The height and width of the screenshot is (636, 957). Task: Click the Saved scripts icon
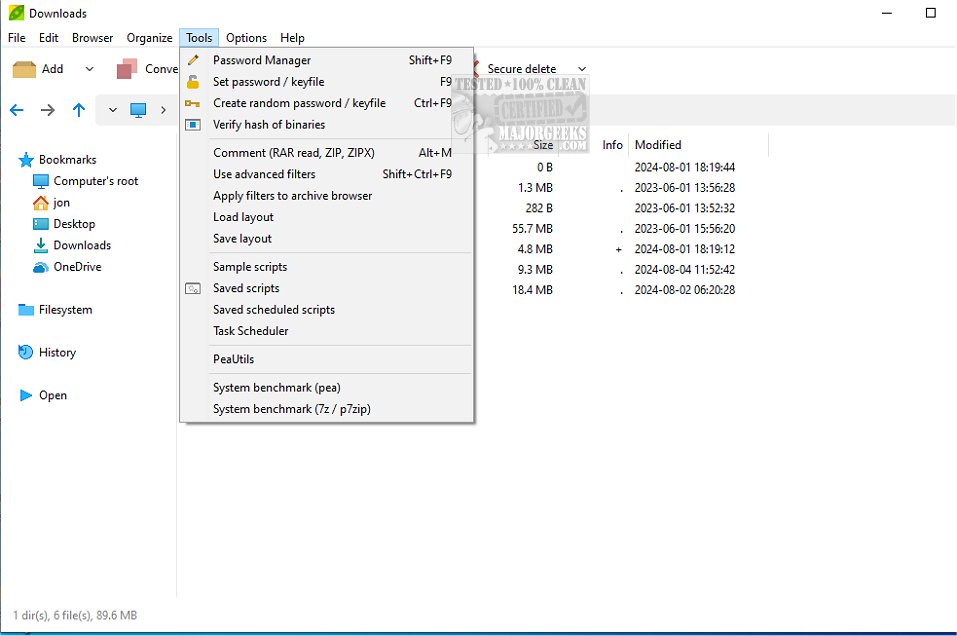193,289
